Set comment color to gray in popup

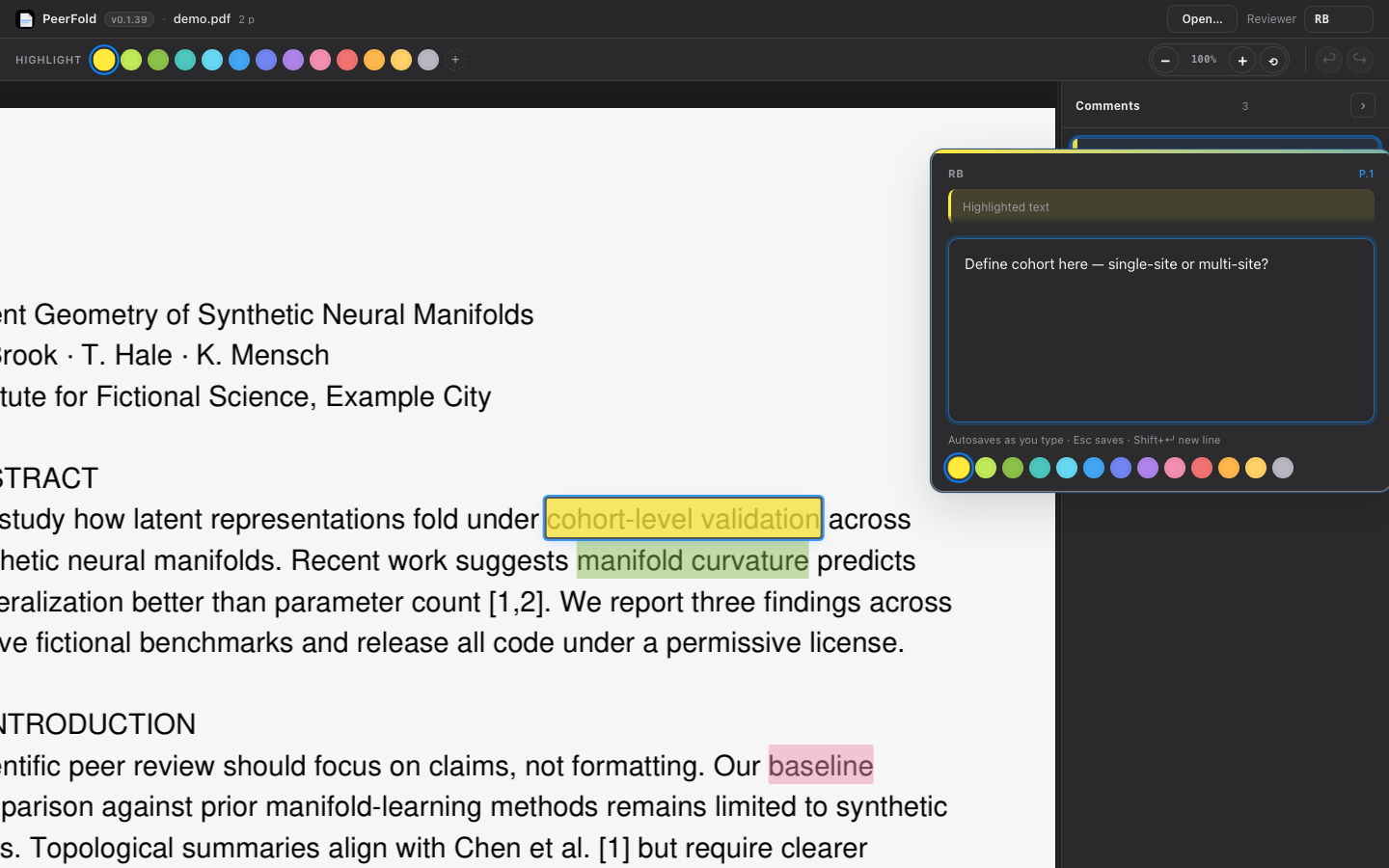point(1283,468)
